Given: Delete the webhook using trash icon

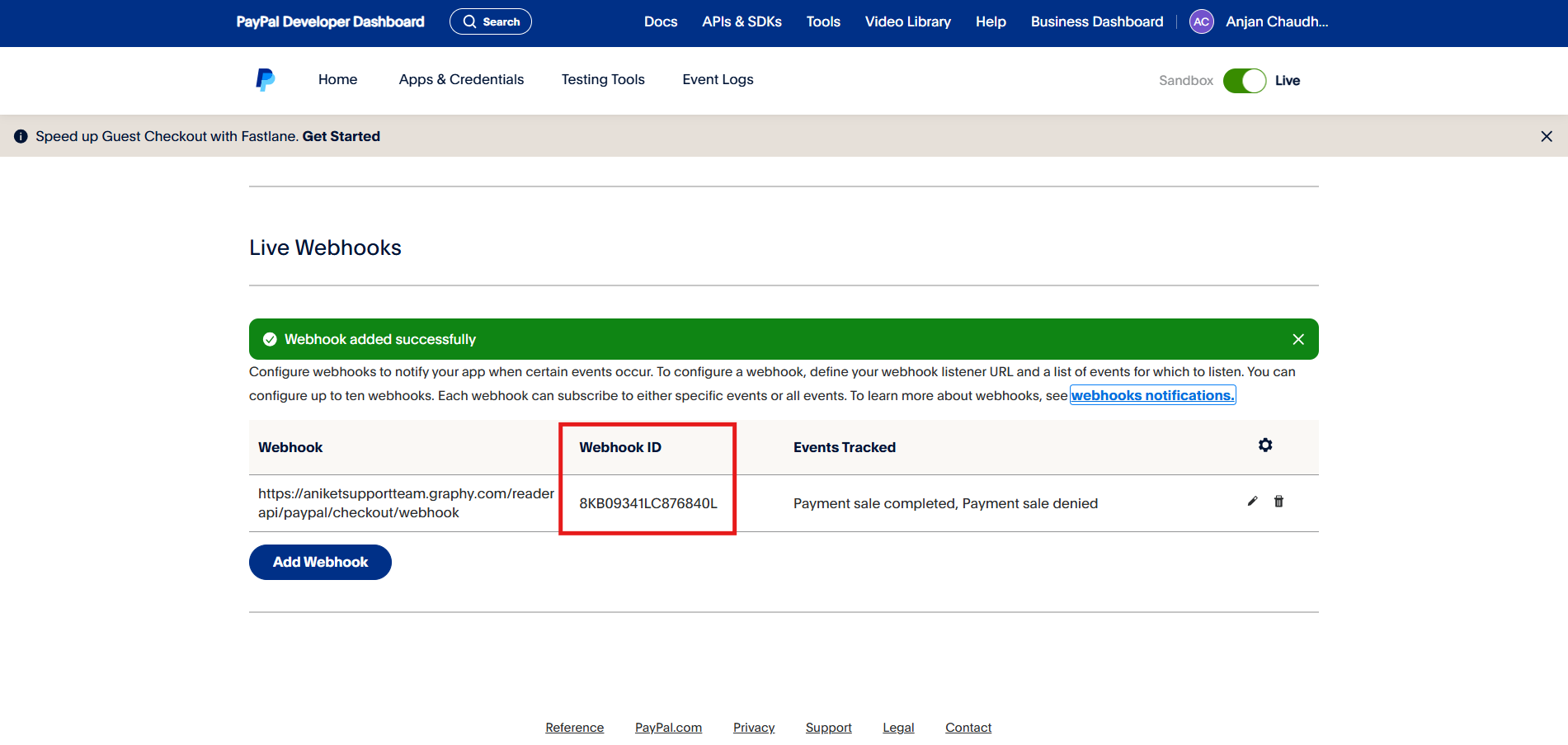Looking at the screenshot, I should (1278, 502).
